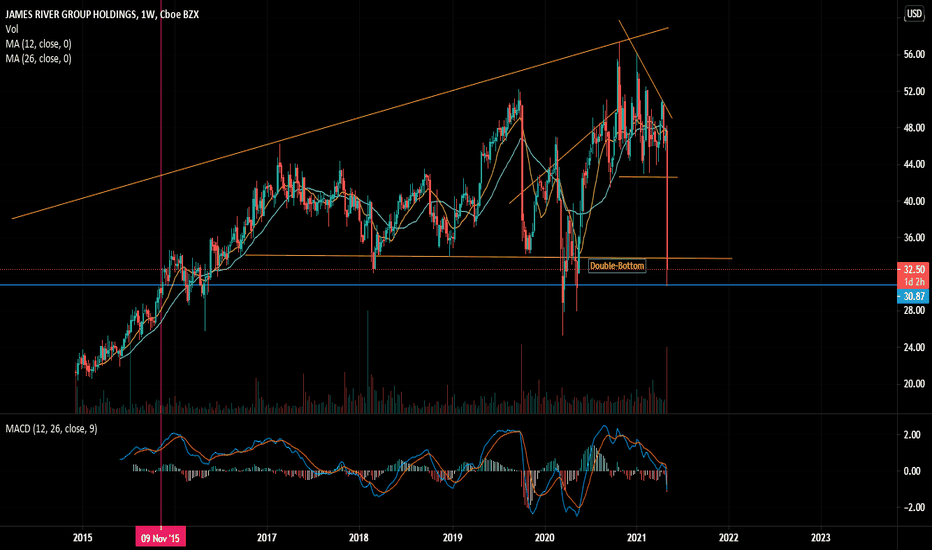Click the MACD 0.00 scale label

[x=912, y=471]
